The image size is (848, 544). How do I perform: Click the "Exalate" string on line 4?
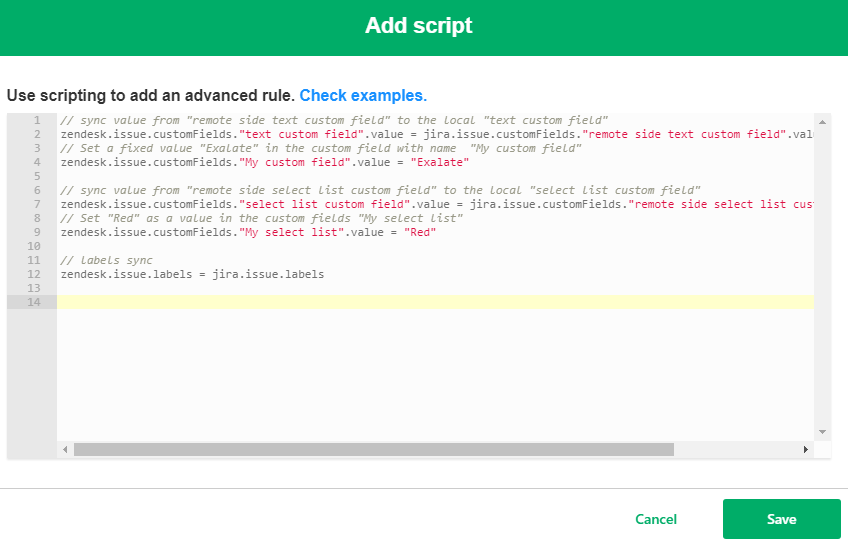(440, 162)
